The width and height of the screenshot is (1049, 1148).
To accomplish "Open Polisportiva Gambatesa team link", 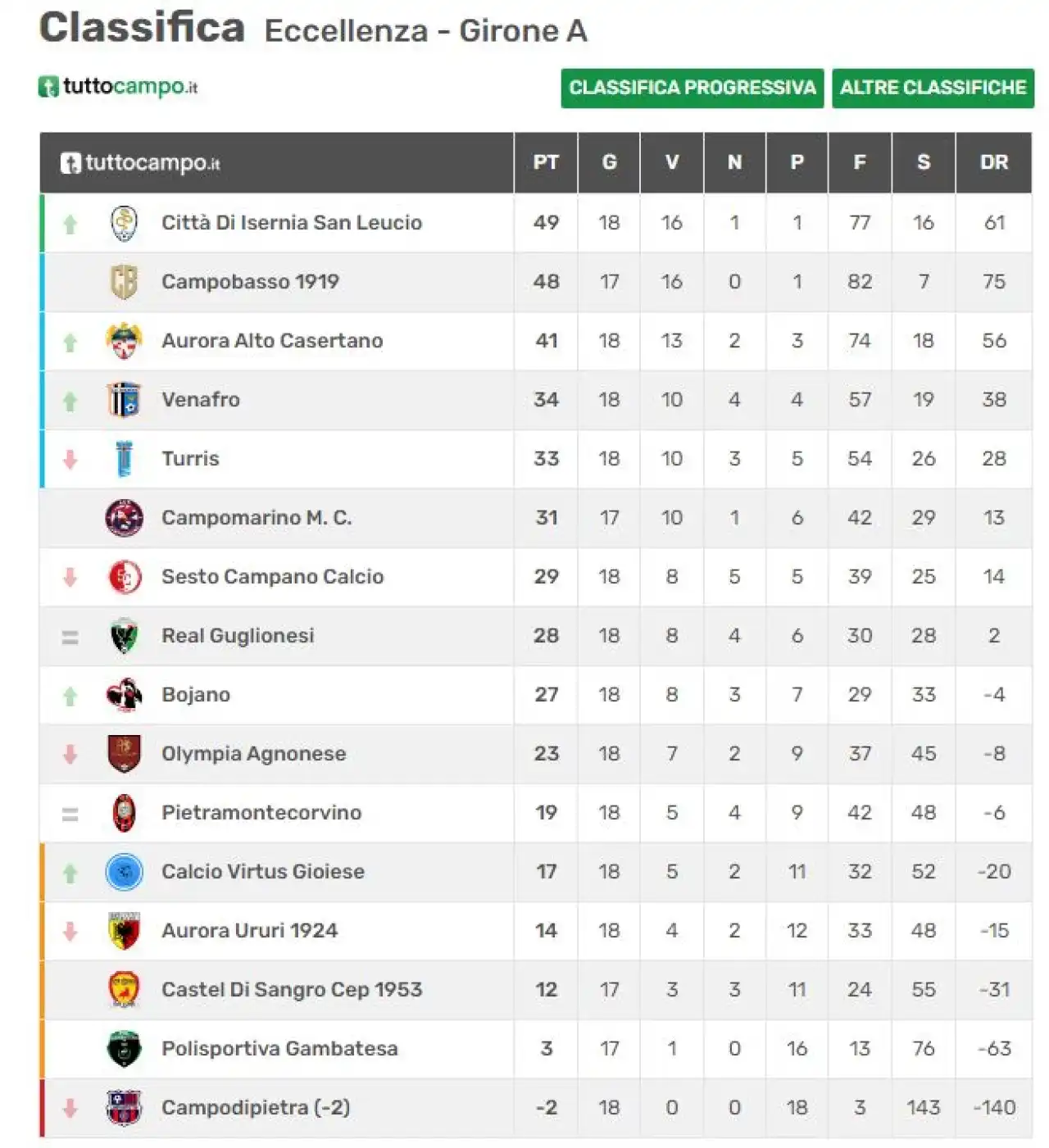I will click(279, 1049).
